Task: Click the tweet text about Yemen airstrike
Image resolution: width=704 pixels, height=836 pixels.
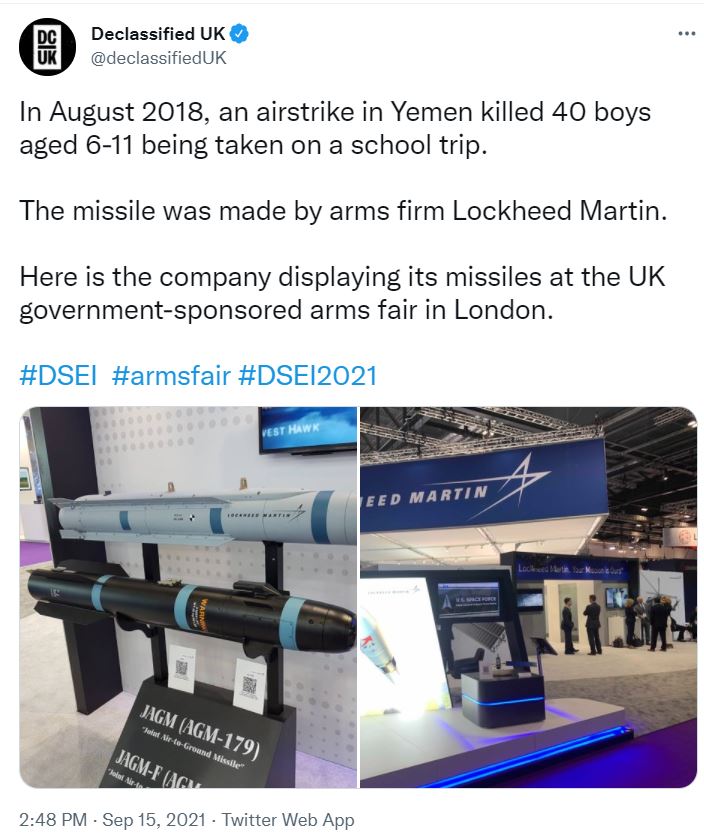Action: tap(335, 128)
